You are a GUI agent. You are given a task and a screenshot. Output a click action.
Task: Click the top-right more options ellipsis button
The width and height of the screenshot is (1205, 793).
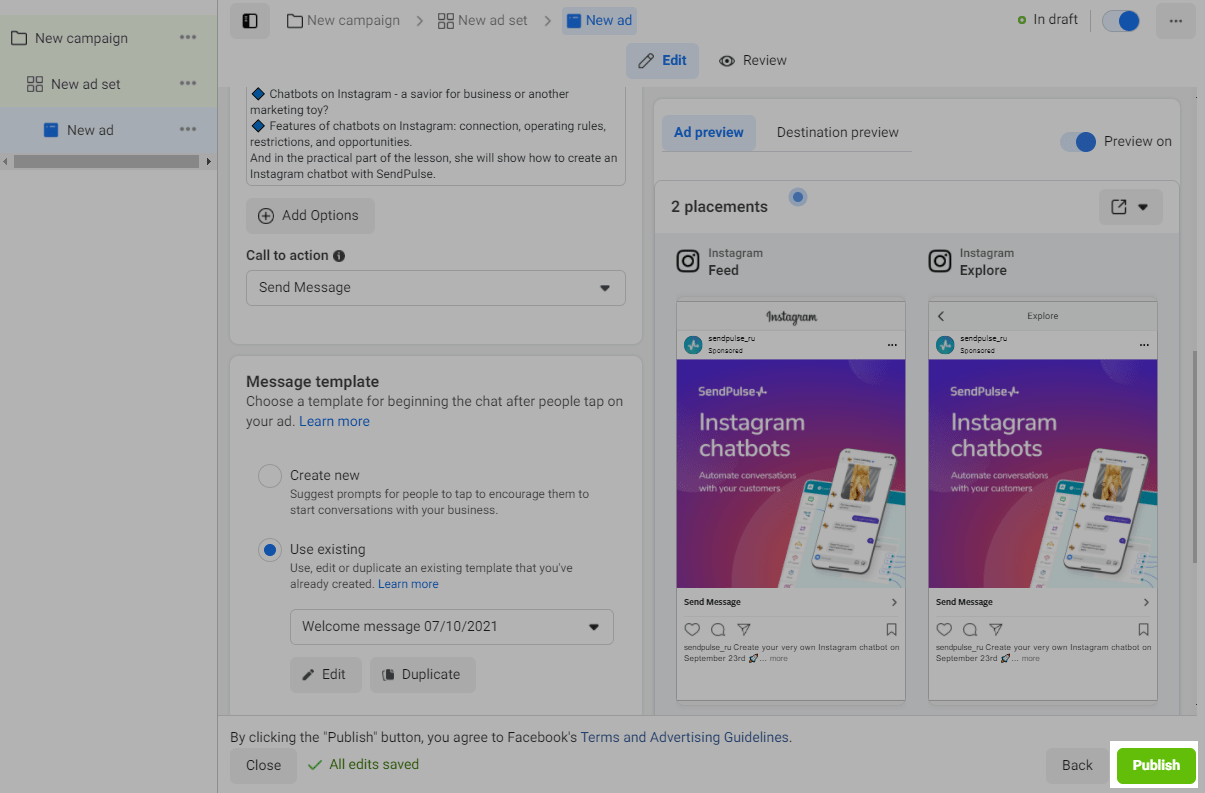tap(1175, 21)
